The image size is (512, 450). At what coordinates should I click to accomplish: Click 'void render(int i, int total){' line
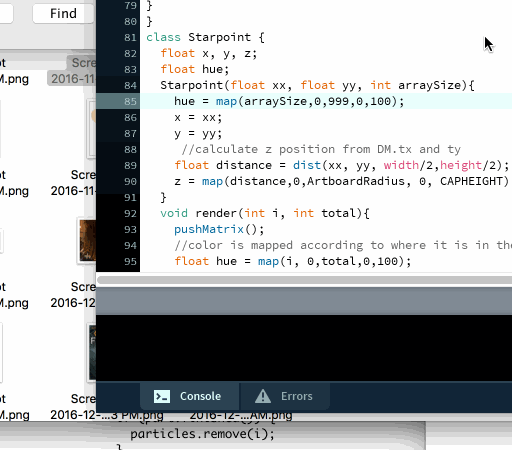265,213
